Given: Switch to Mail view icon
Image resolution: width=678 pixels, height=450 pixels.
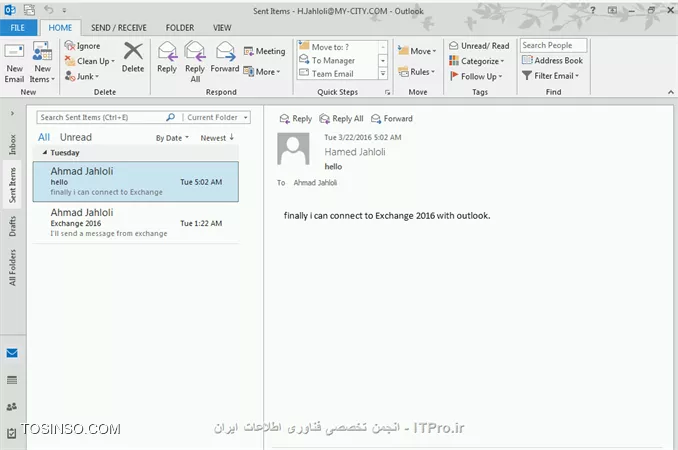Looking at the screenshot, I should pos(12,353).
